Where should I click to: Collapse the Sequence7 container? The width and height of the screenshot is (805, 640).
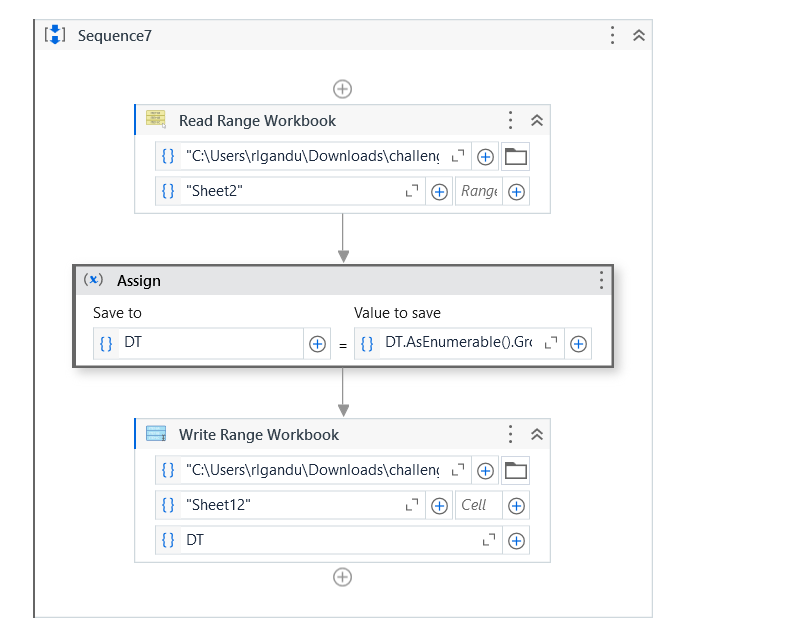point(639,36)
